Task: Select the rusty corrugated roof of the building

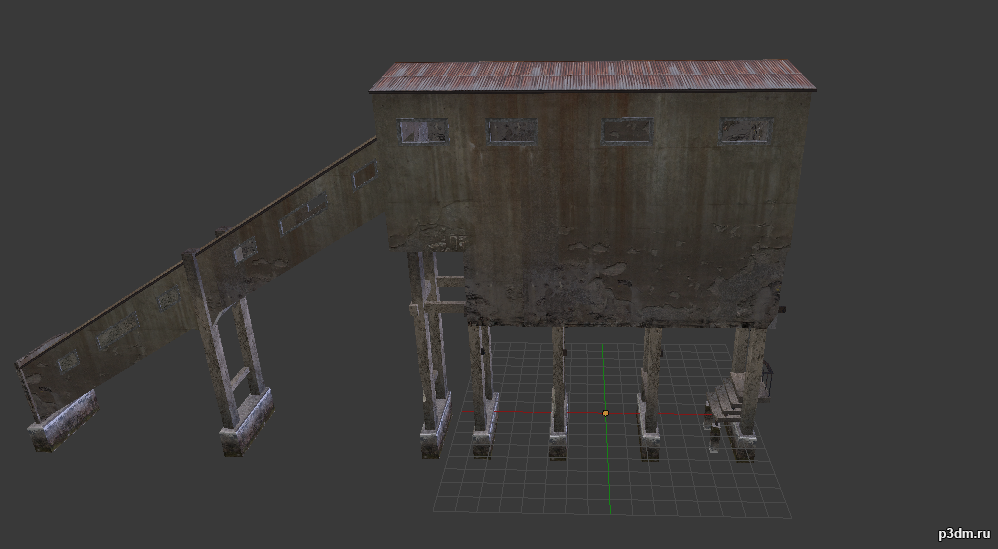Action: click(593, 76)
